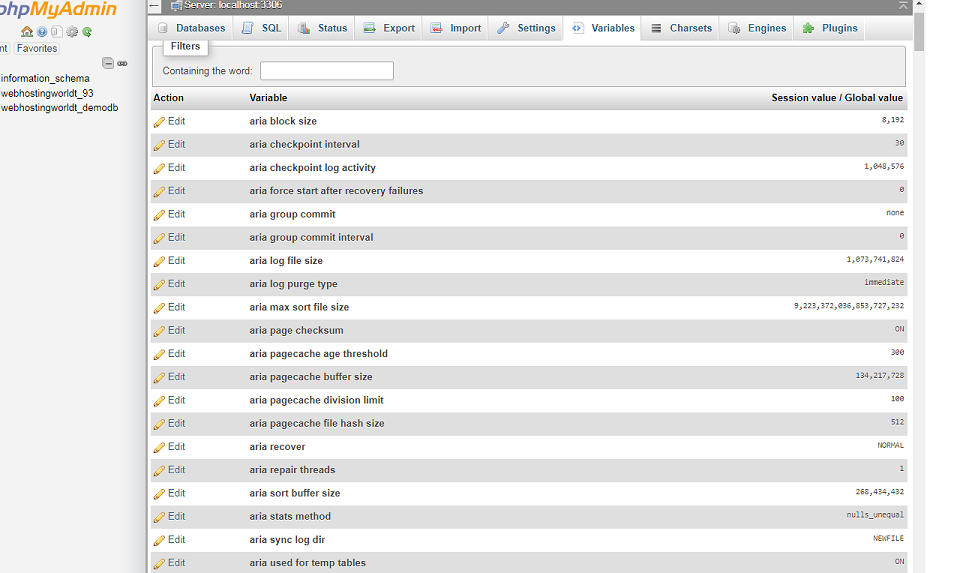The image size is (957, 573).
Task: Open the Databases tab
Action: click(x=192, y=28)
